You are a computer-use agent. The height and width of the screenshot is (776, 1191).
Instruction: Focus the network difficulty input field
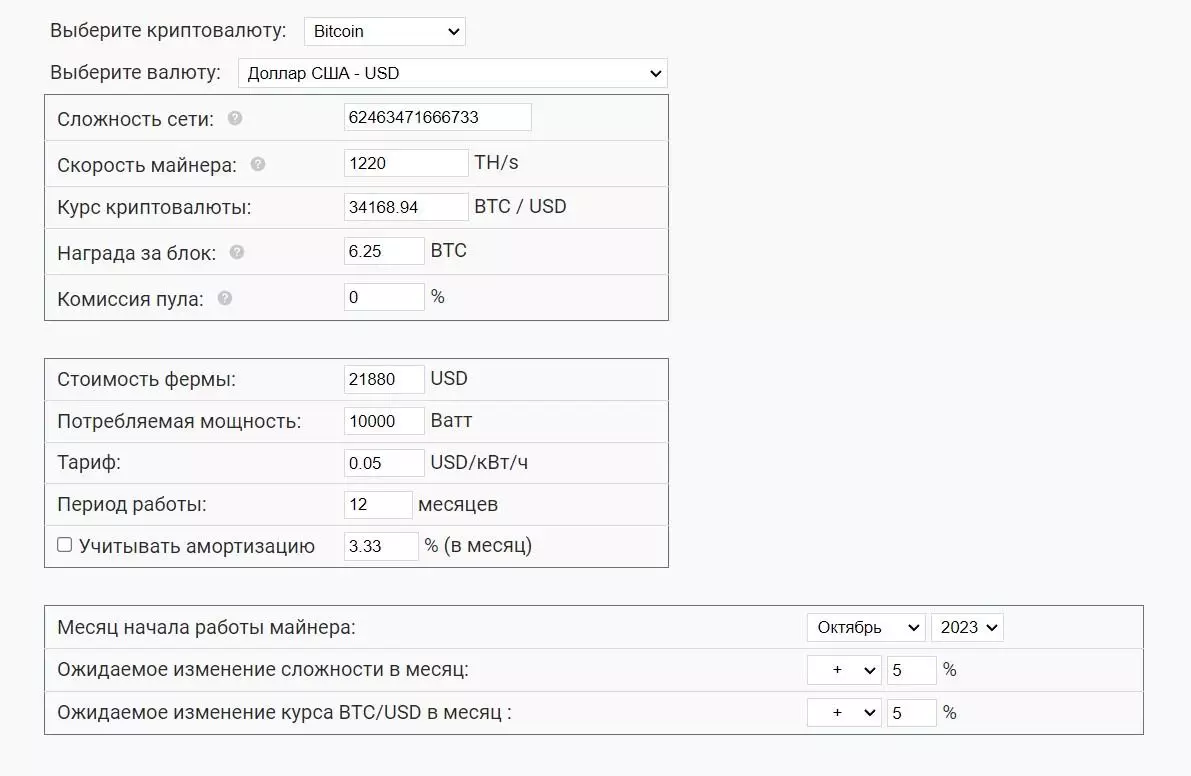point(437,117)
